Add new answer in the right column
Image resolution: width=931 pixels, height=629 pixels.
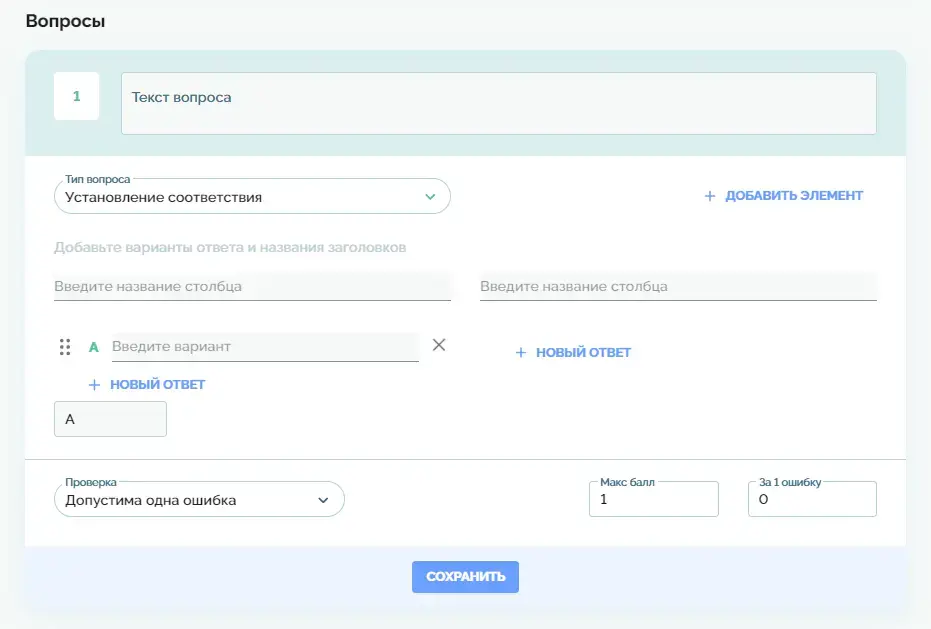click(x=583, y=352)
